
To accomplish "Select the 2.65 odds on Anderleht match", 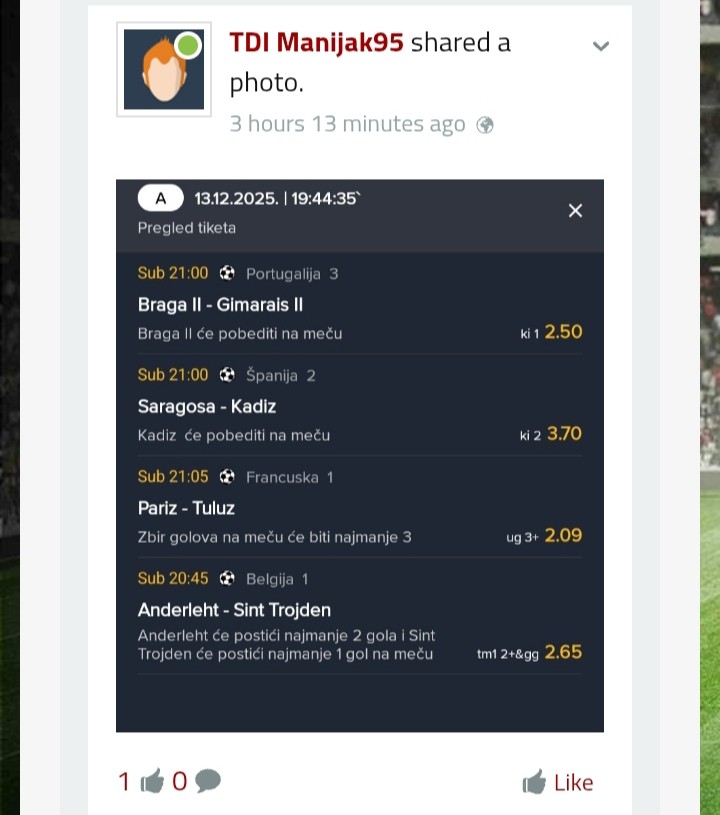I will click(563, 652).
